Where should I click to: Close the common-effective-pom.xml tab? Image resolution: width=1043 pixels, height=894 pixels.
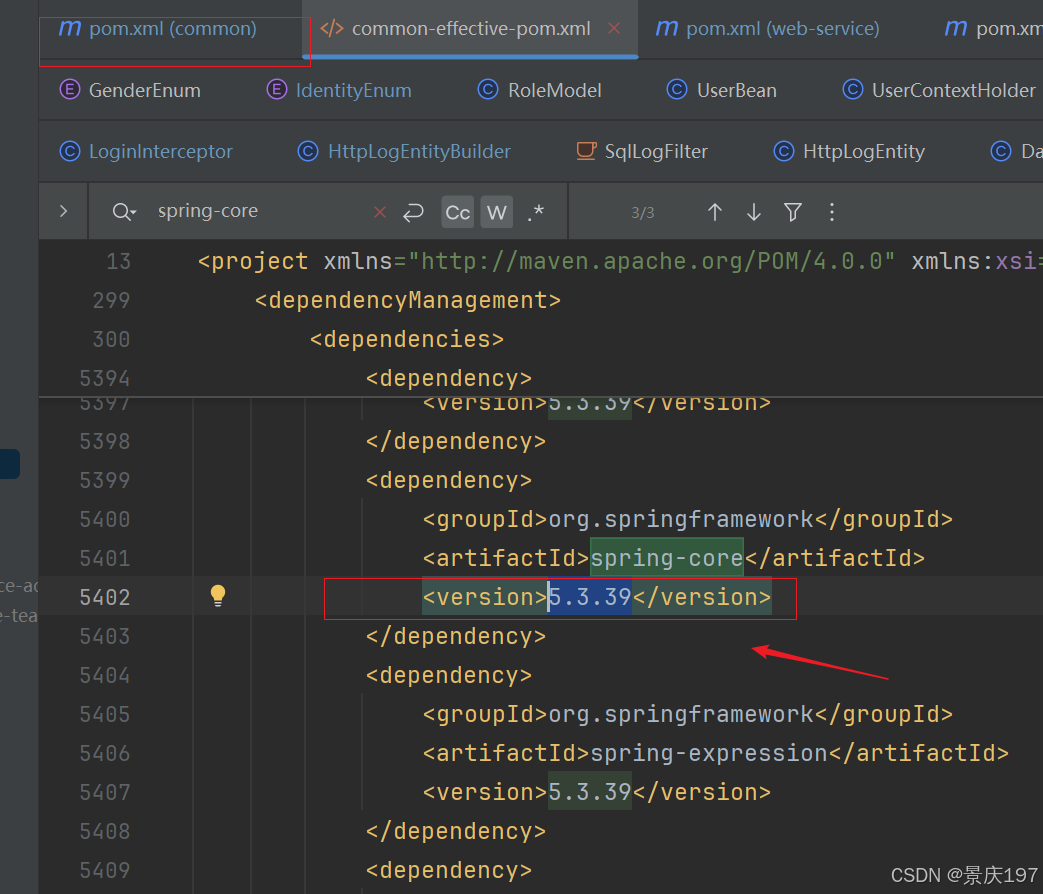(x=613, y=29)
